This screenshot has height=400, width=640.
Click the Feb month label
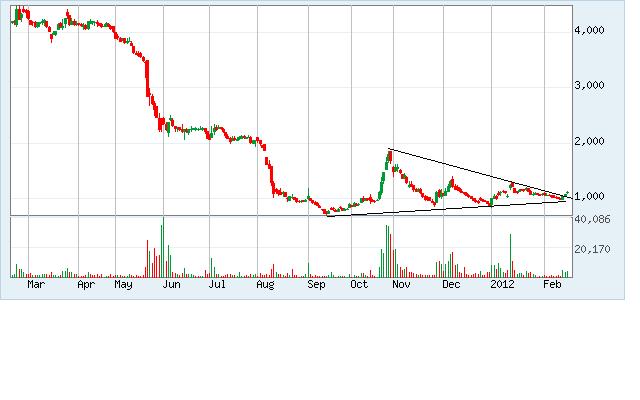tap(551, 285)
